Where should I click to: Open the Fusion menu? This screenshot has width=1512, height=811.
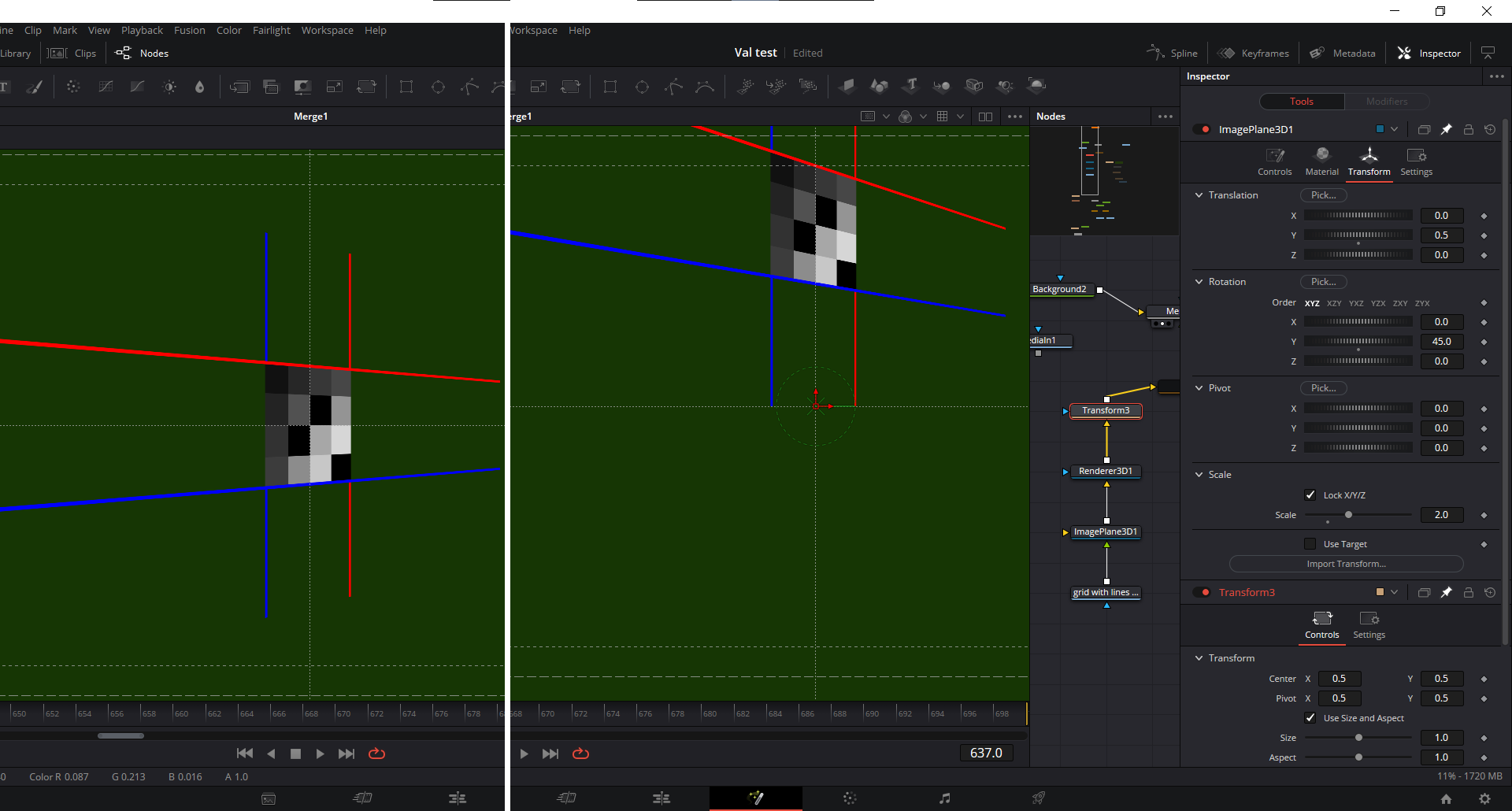coord(190,30)
